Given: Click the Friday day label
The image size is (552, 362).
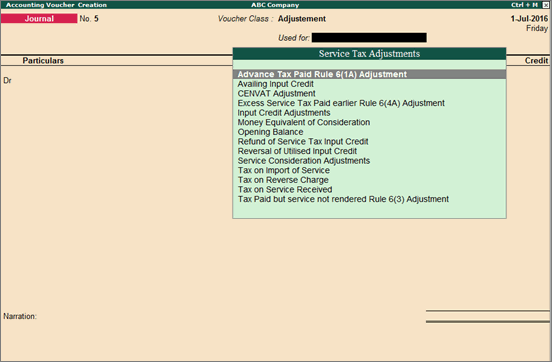Looking at the screenshot, I should [x=537, y=28].
